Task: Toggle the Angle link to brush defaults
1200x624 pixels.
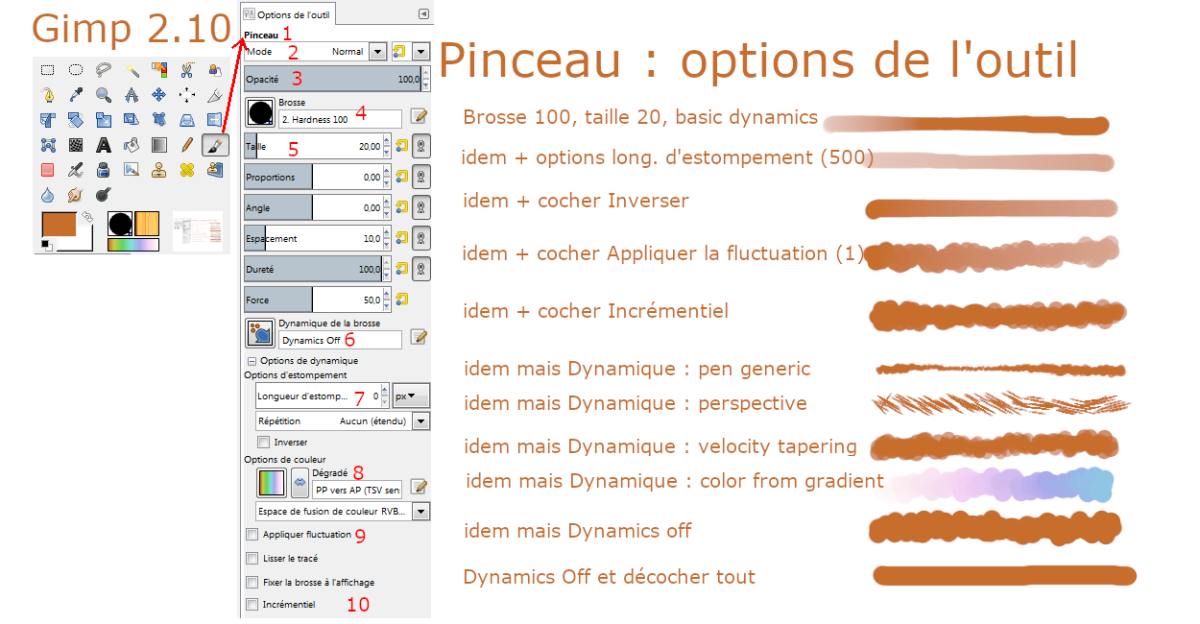Action: tap(422, 208)
